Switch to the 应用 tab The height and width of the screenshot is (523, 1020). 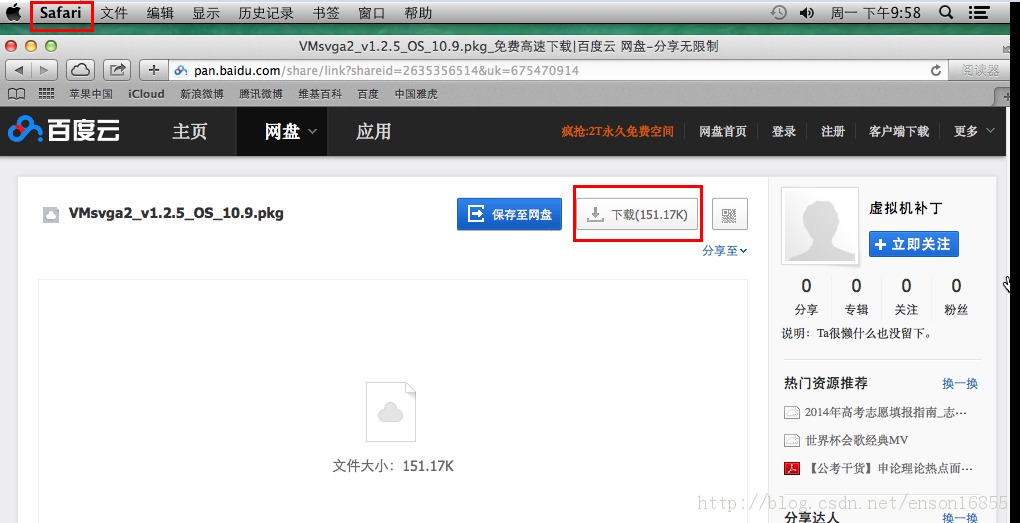373,131
